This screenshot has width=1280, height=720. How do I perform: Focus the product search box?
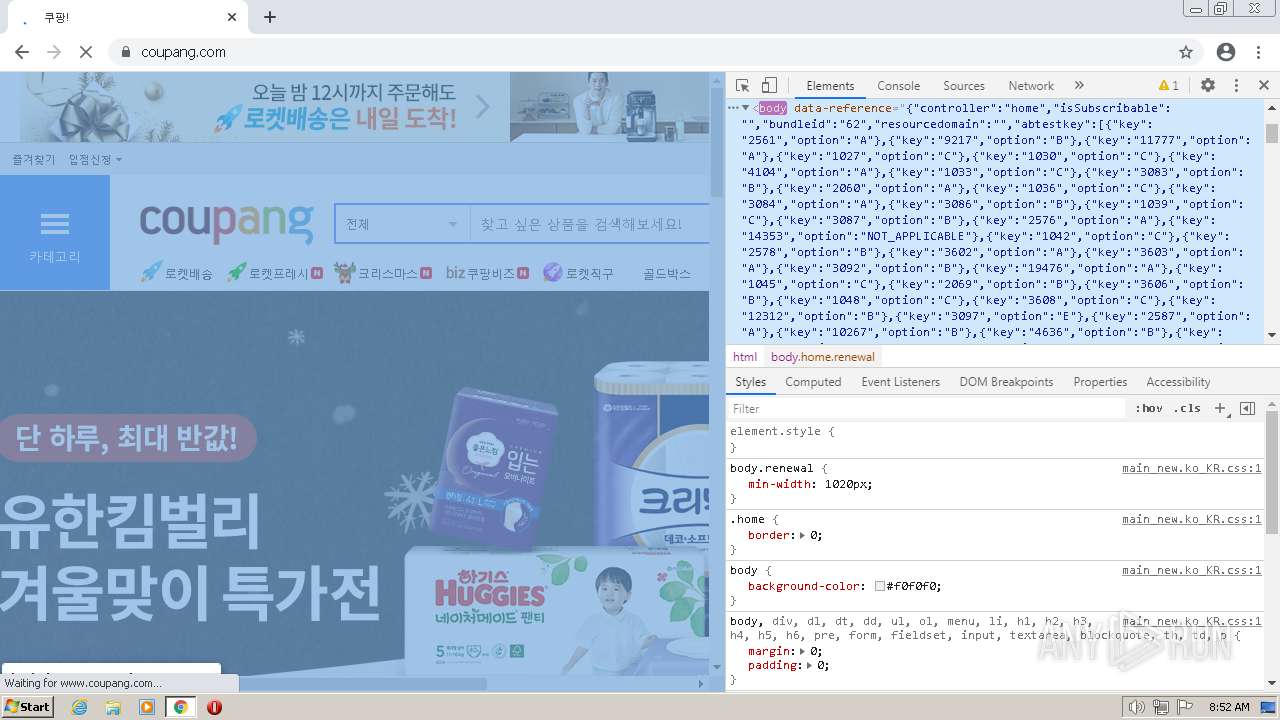(x=590, y=224)
